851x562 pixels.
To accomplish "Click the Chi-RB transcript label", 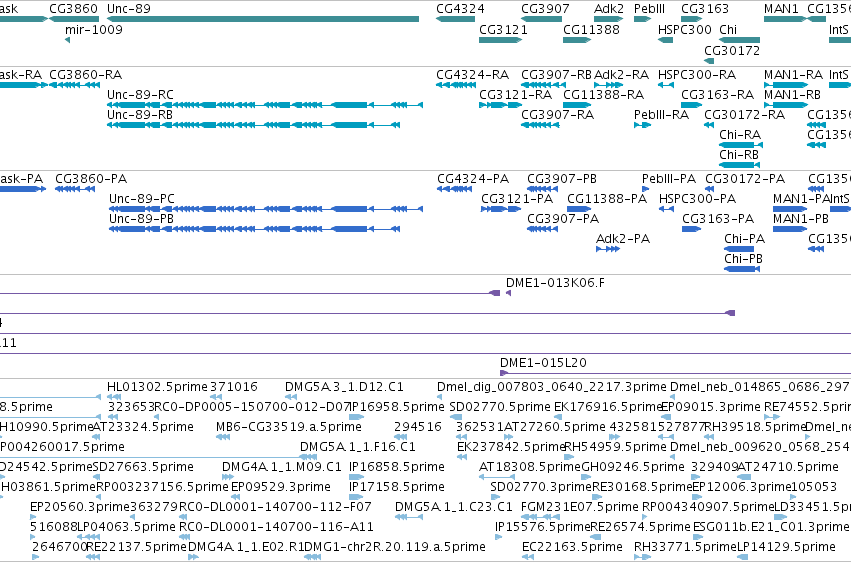I will (740, 155).
